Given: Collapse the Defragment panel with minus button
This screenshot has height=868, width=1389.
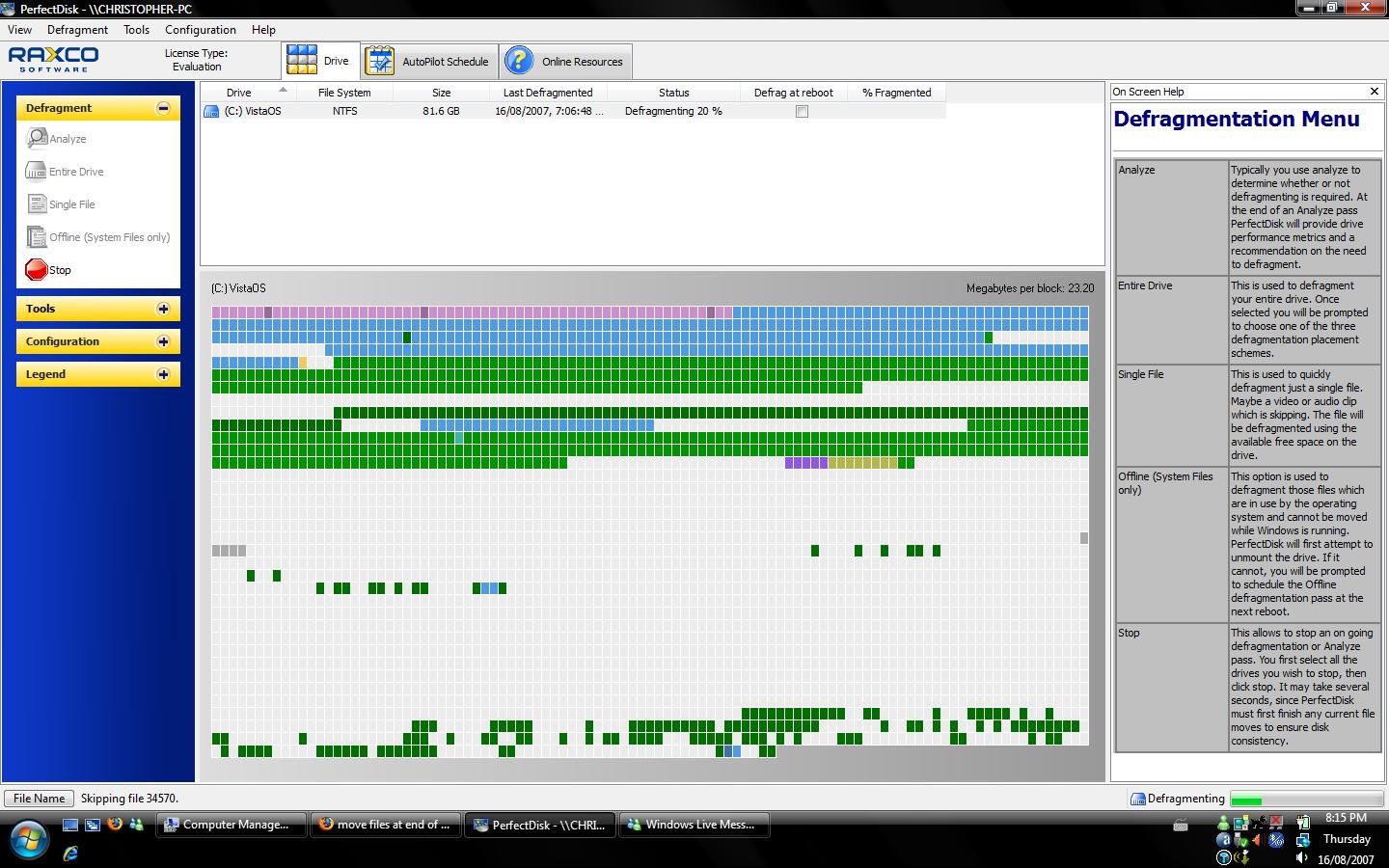Looking at the screenshot, I should click(163, 108).
